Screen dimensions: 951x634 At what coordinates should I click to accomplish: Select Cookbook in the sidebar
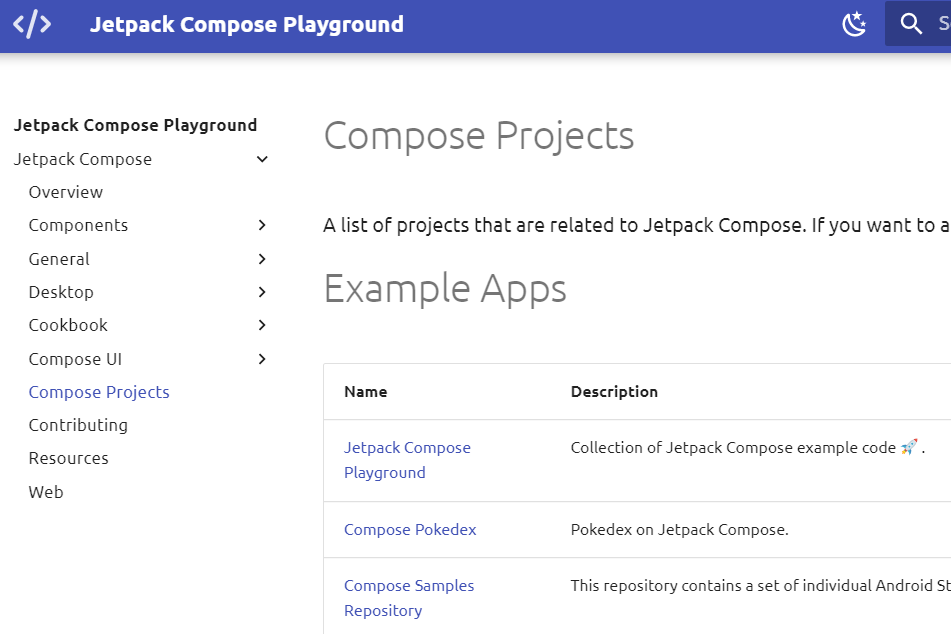[x=68, y=325]
